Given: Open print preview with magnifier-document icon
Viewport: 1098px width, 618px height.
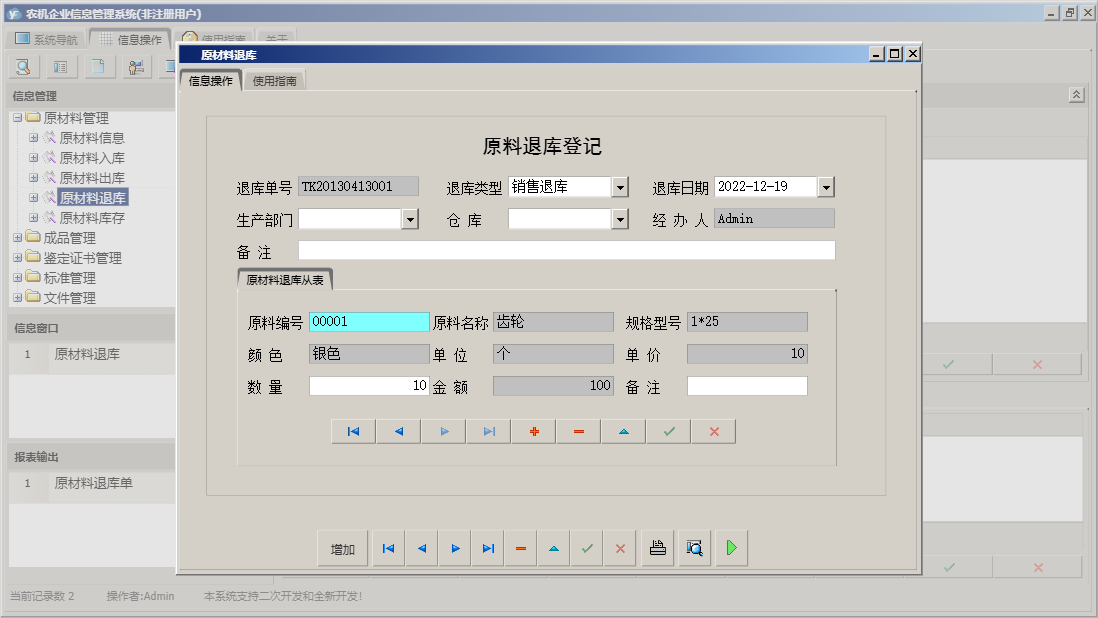Looking at the screenshot, I should [694, 548].
